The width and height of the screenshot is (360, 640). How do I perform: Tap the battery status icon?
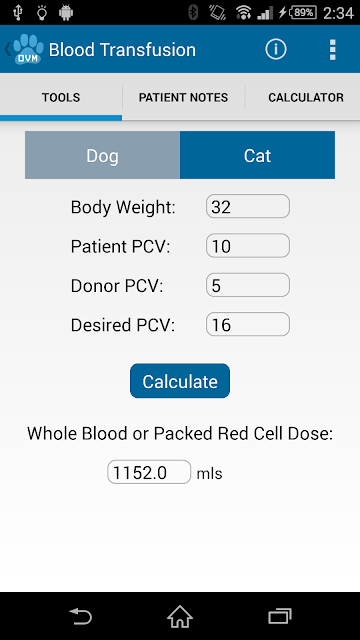(302, 13)
